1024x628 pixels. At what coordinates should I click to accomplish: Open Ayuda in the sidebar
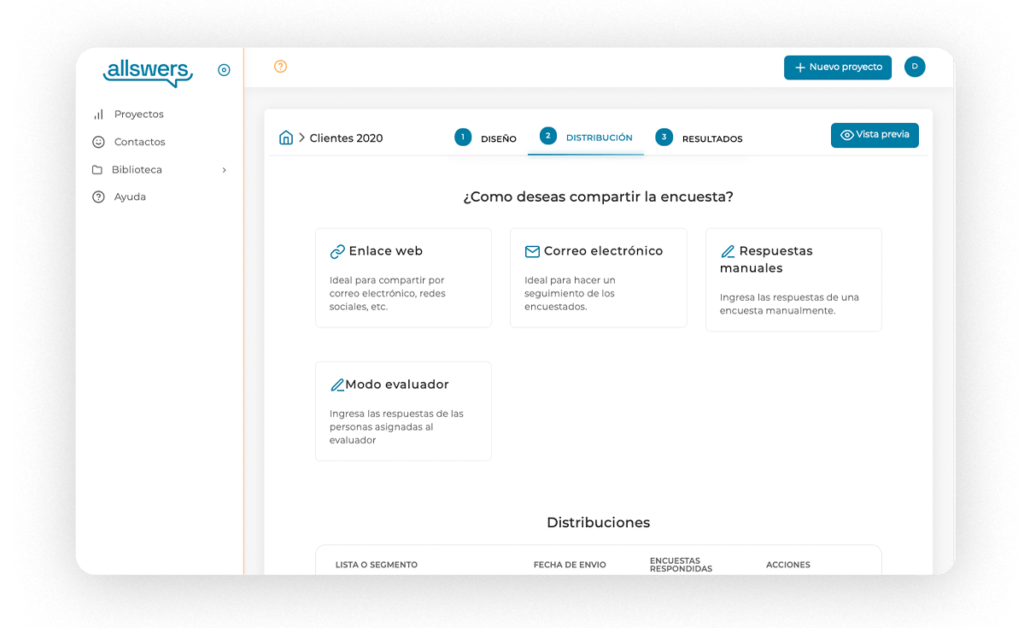point(129,197)
